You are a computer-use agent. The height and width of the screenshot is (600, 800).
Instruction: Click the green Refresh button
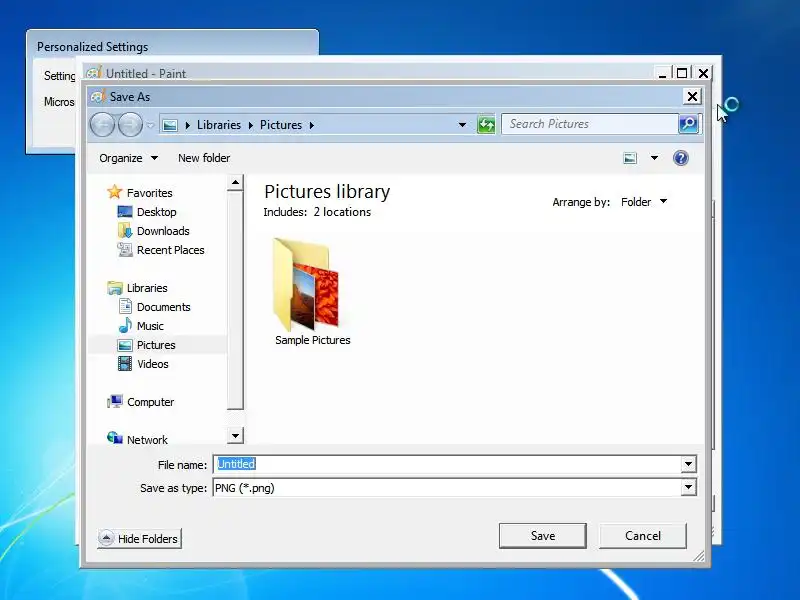click(x=486, y=124)
